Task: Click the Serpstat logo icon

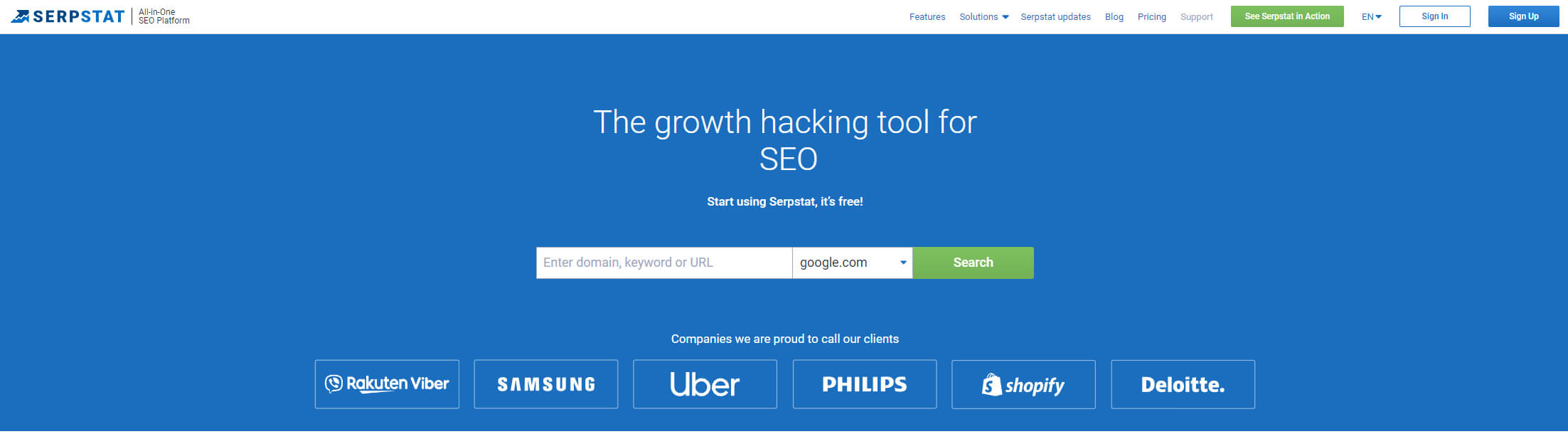Action: click(x=21, y=16)
